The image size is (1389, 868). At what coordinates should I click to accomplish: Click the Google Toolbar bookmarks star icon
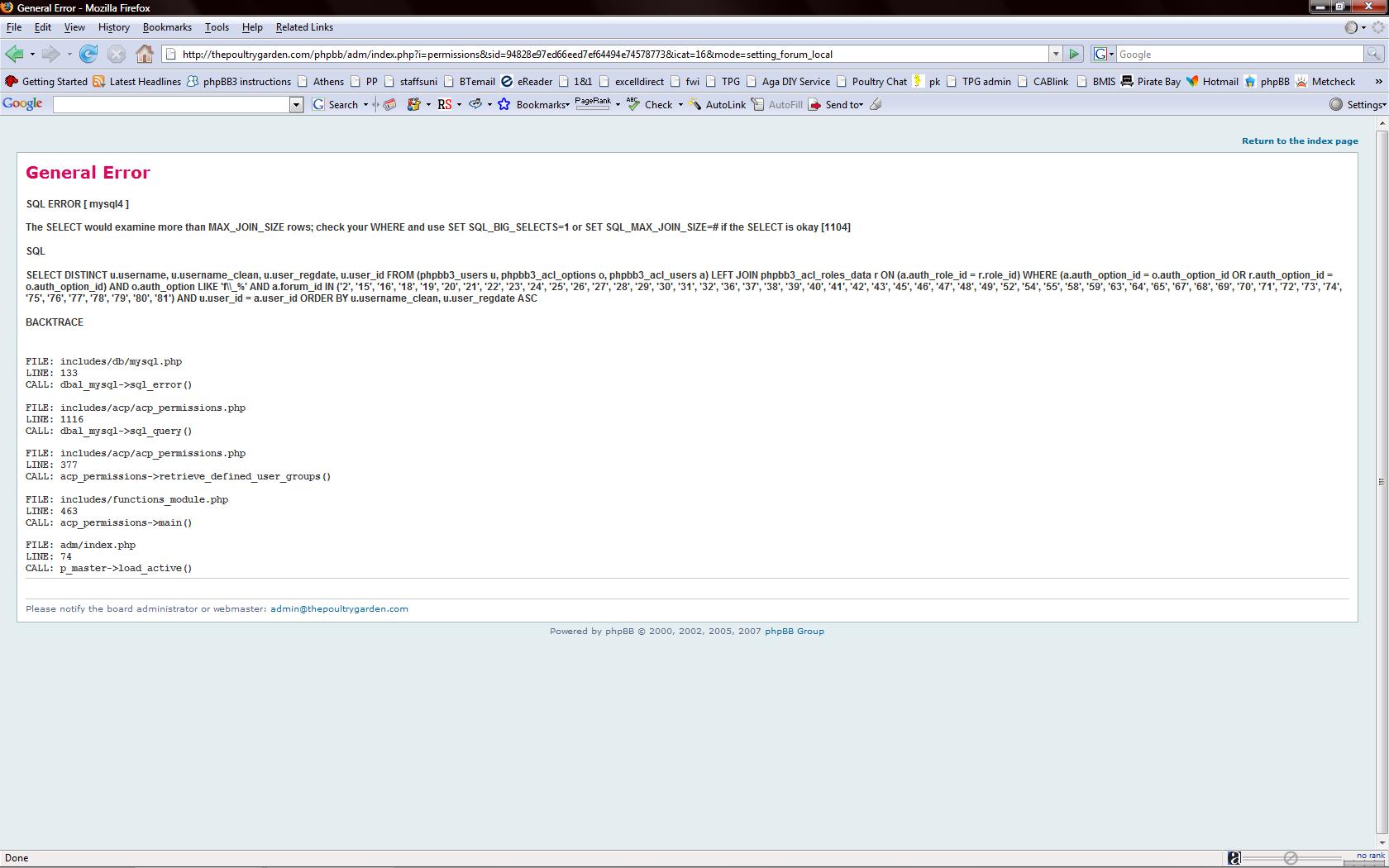pos(504,104)
